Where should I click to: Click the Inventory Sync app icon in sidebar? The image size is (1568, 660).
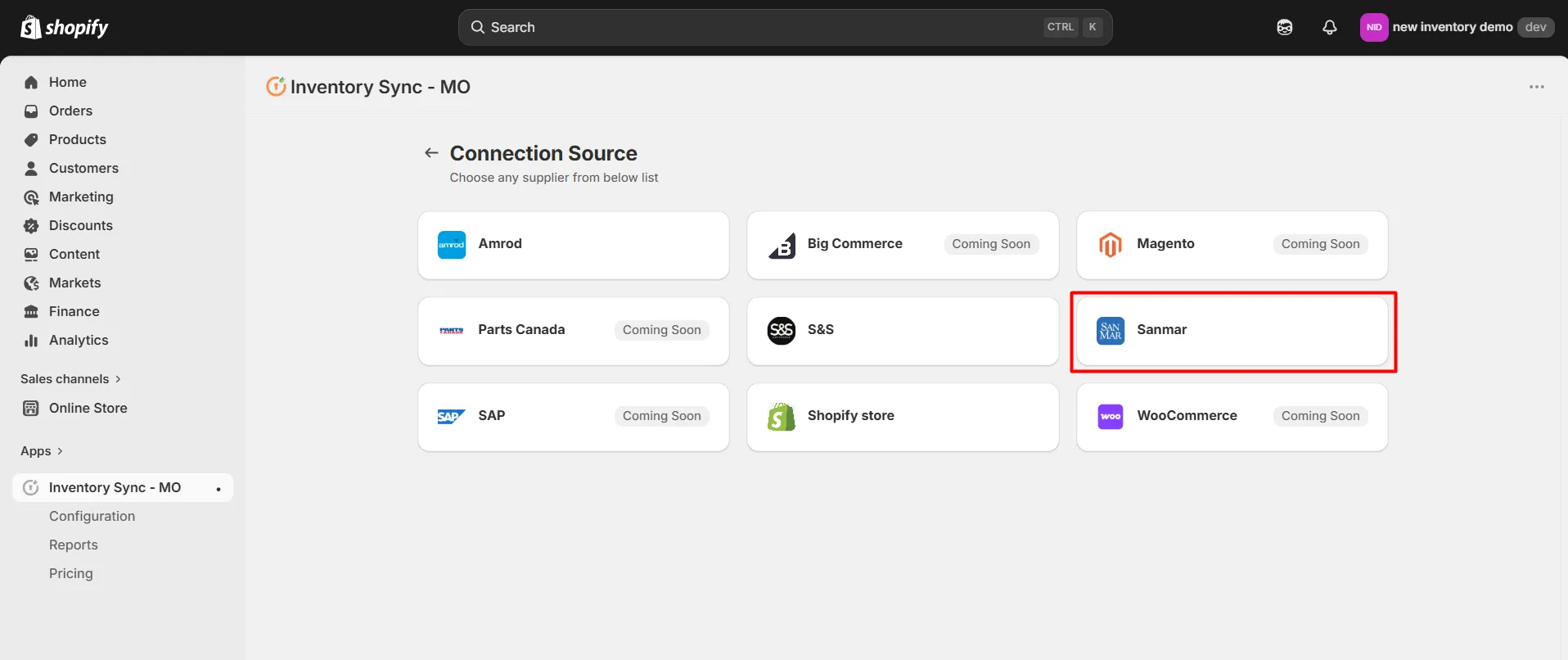[x=31, y=487]
